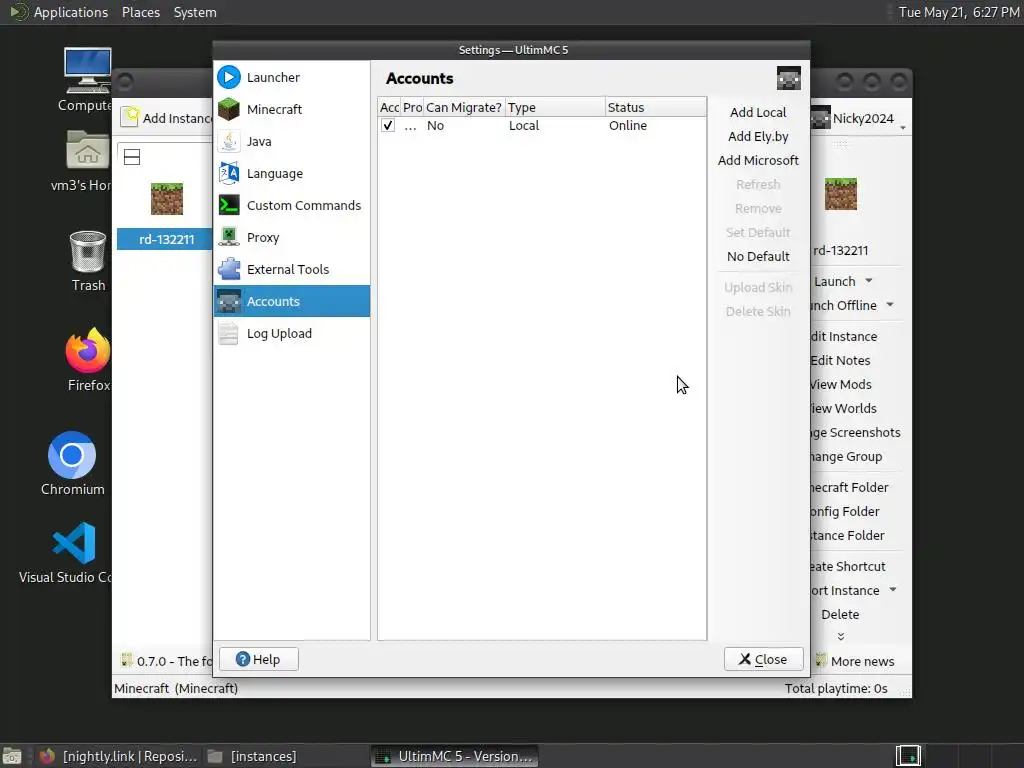Open the Nicky2024 account dropdown
The image size is (1024, 768).
coord(859,118)
